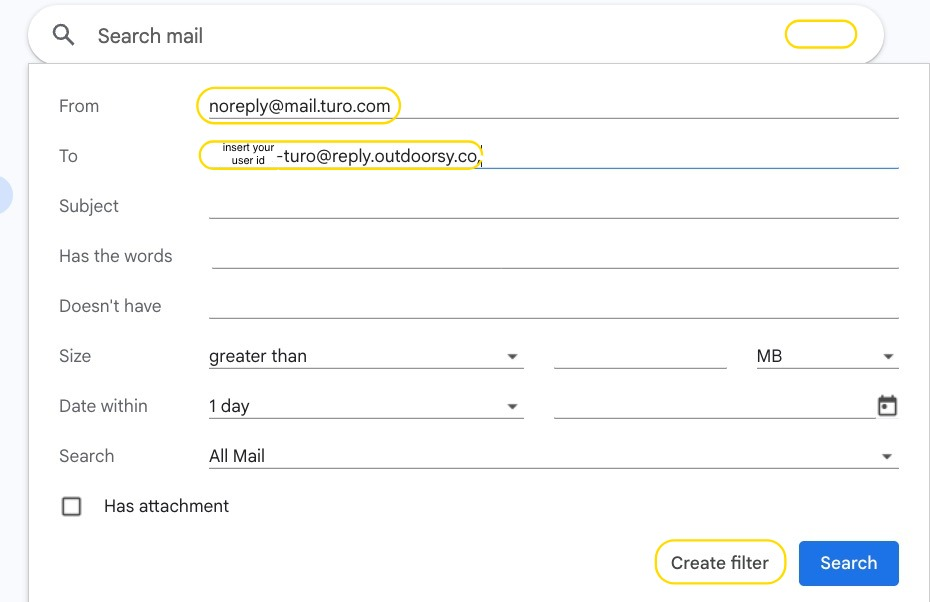Click the 'Has attachment' label text
930x602 pixels.
(x=166, y=506)
